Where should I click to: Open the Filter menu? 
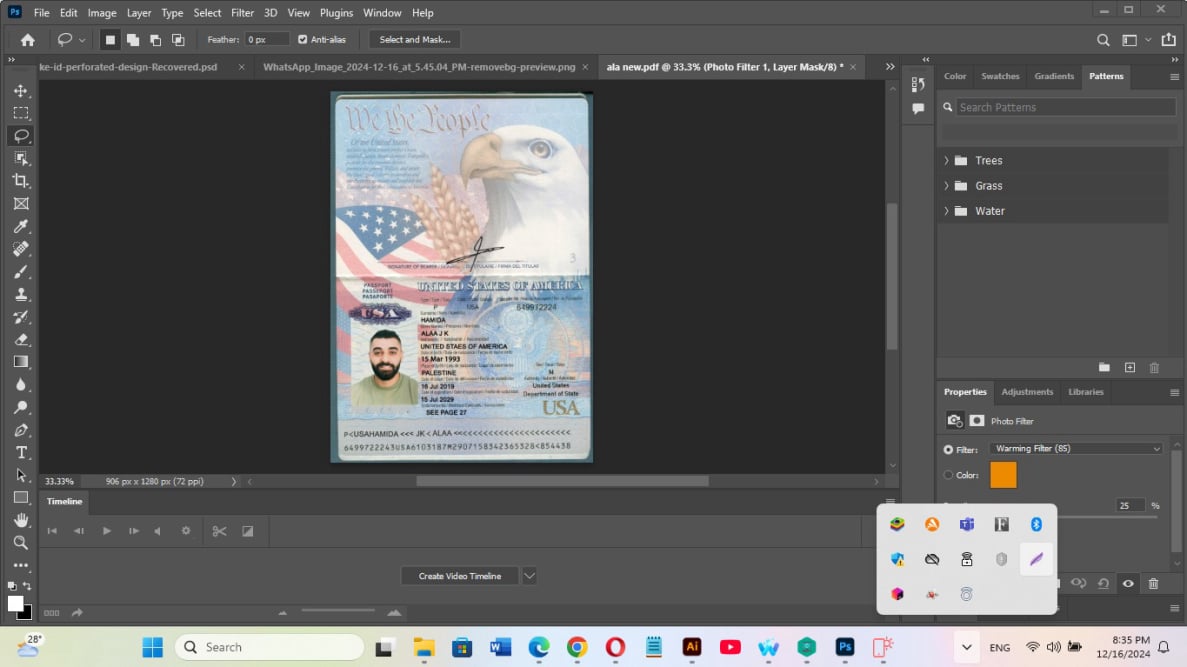[242, 13]
